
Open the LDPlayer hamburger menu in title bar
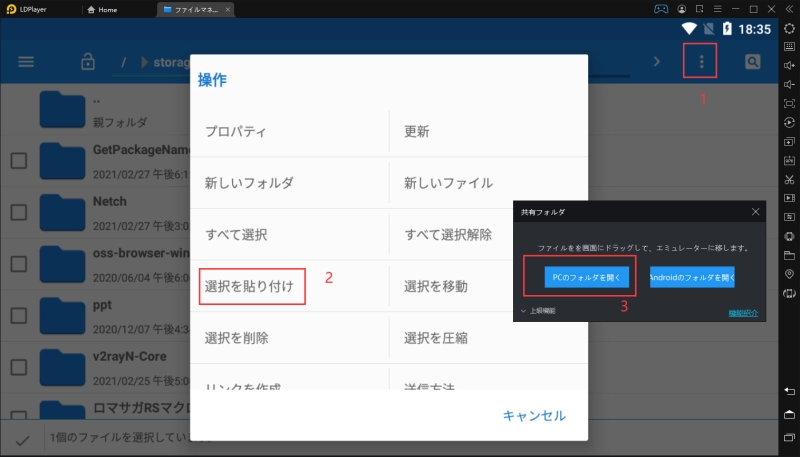717,9
